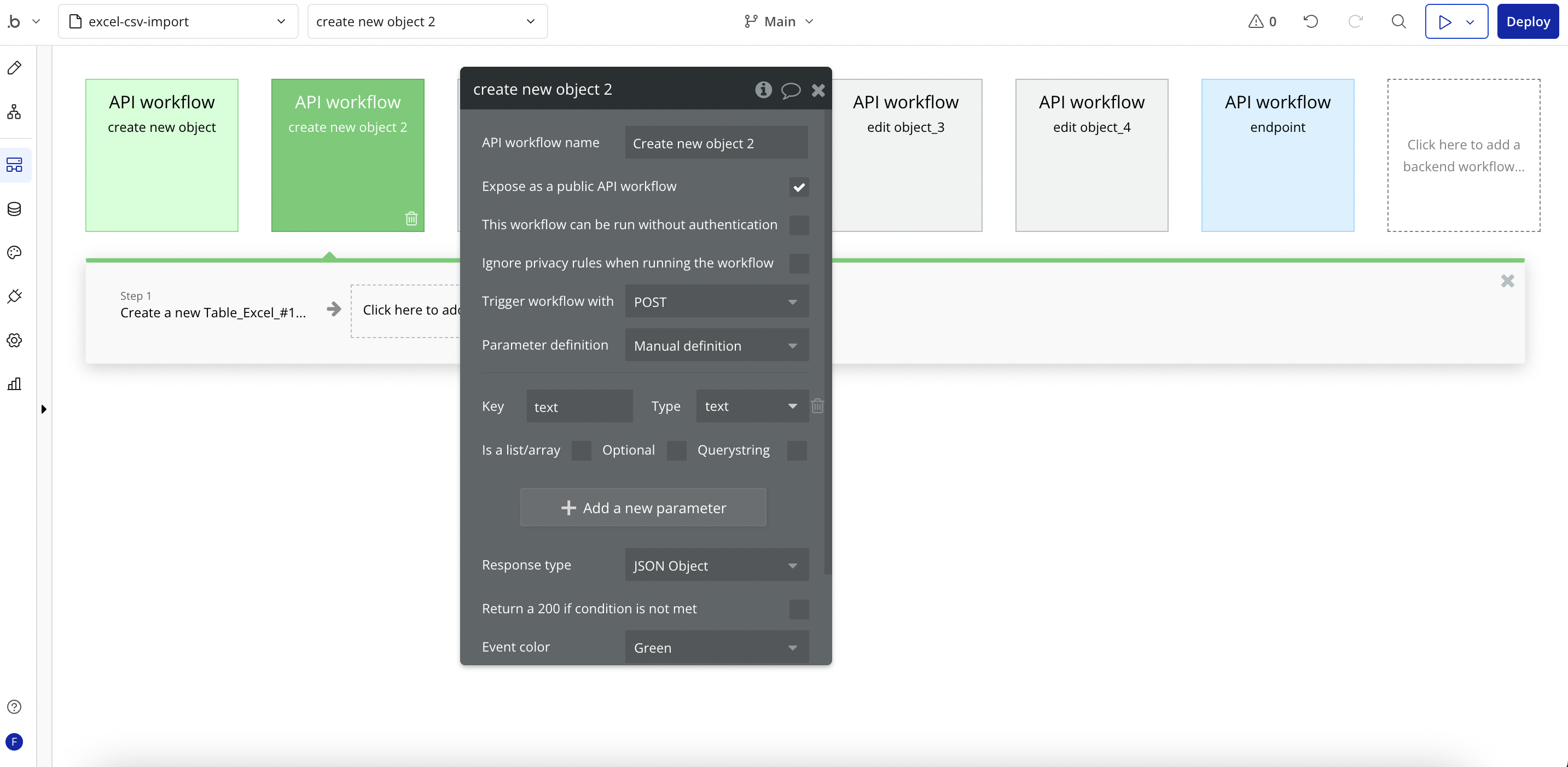
Task: Click the info icon in workflow panel
Action: [x=763, y=90]
